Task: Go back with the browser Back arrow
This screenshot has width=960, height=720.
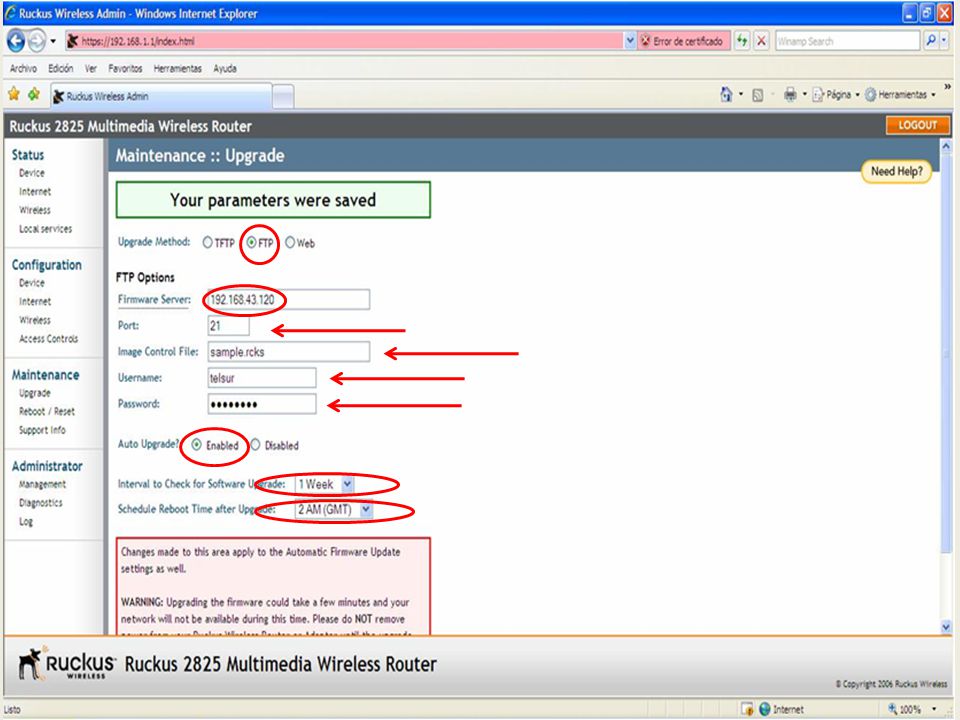Action: pos(16,41)
